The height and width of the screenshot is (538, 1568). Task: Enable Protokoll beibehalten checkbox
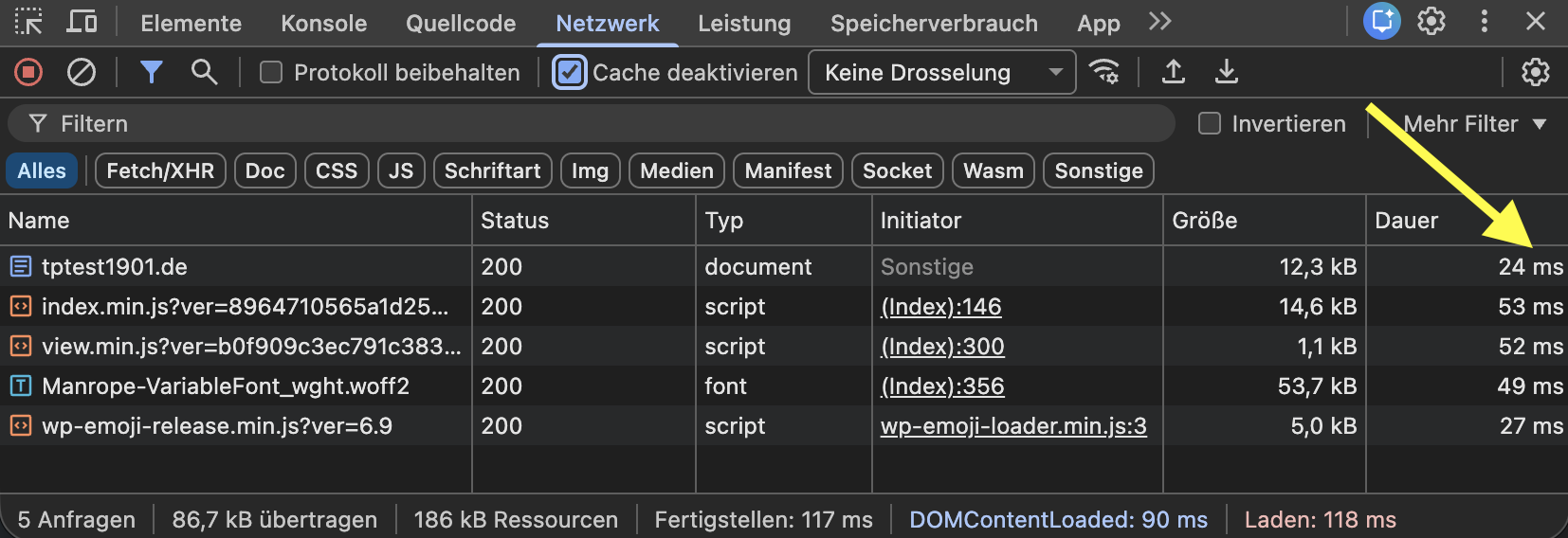tap(271, 73)
